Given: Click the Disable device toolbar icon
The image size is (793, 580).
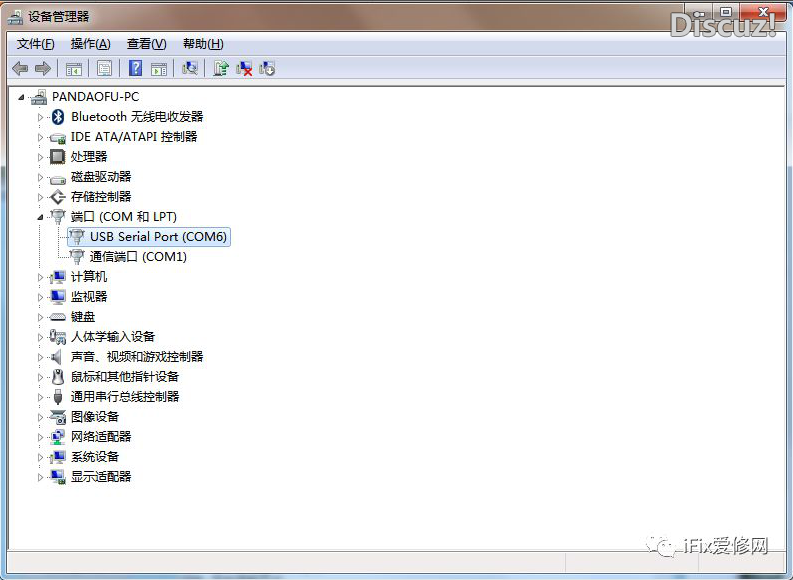Looking at the screenshot, I should 267,69.
